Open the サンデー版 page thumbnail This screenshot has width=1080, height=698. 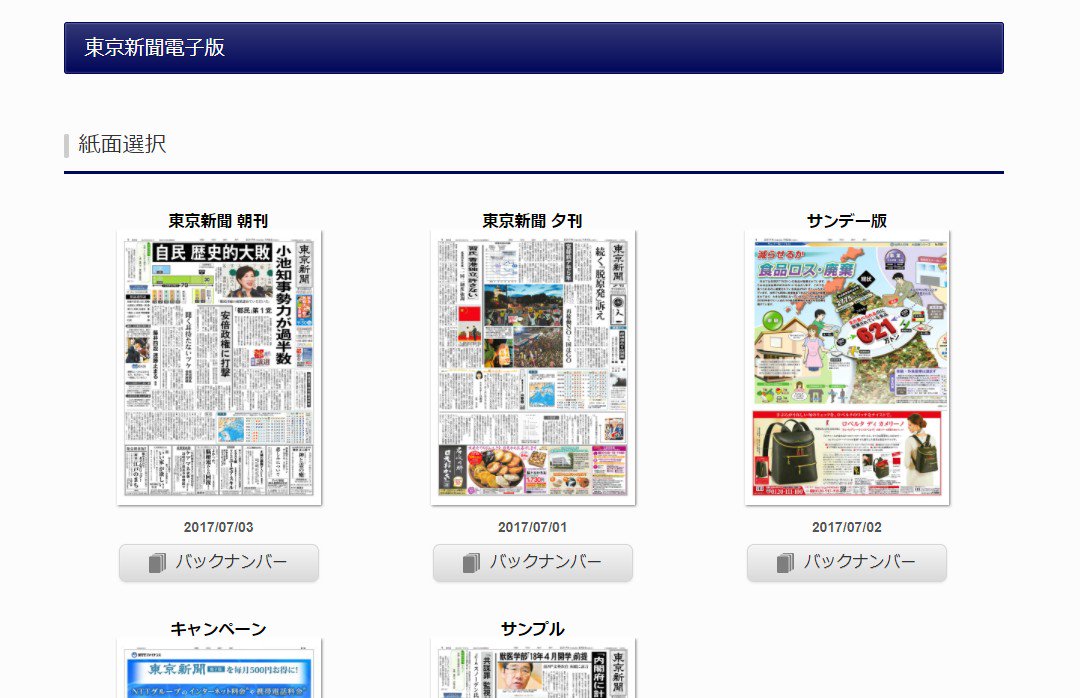847,367
